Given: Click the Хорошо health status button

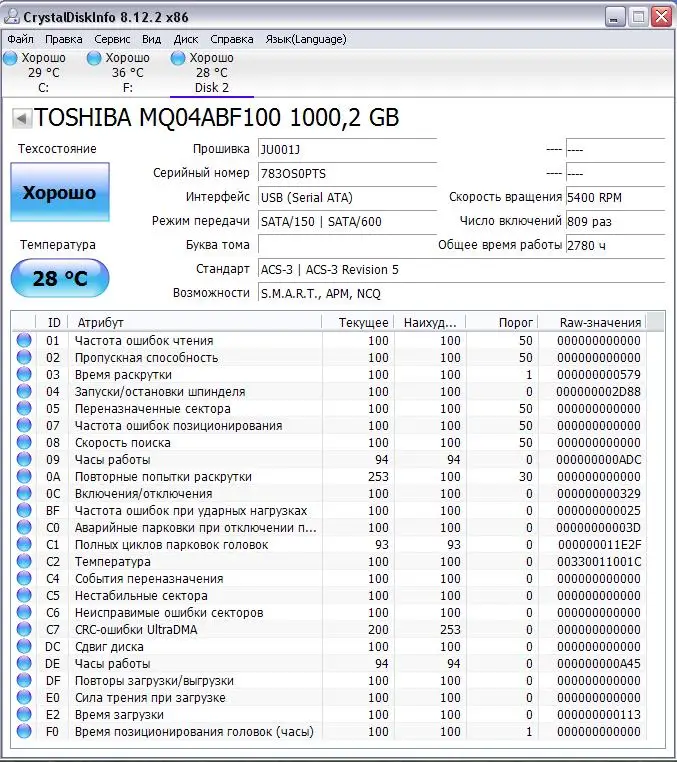Looking at the screenshot, I should coord(60,192).
